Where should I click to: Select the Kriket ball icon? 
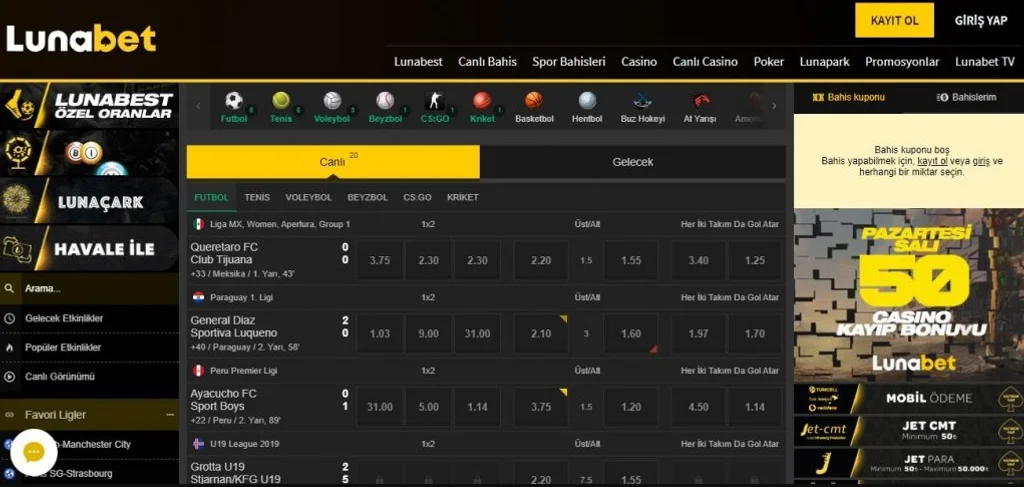[482, 101]
